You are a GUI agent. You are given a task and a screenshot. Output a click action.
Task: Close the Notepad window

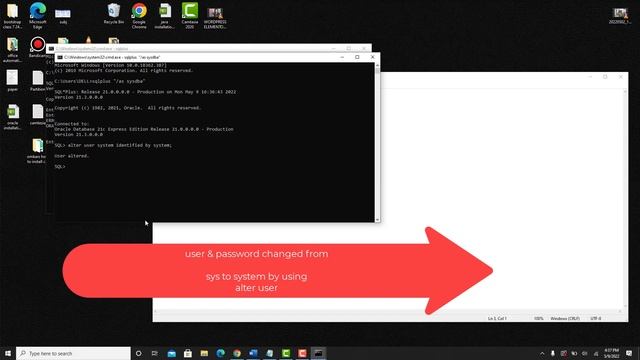620,77
